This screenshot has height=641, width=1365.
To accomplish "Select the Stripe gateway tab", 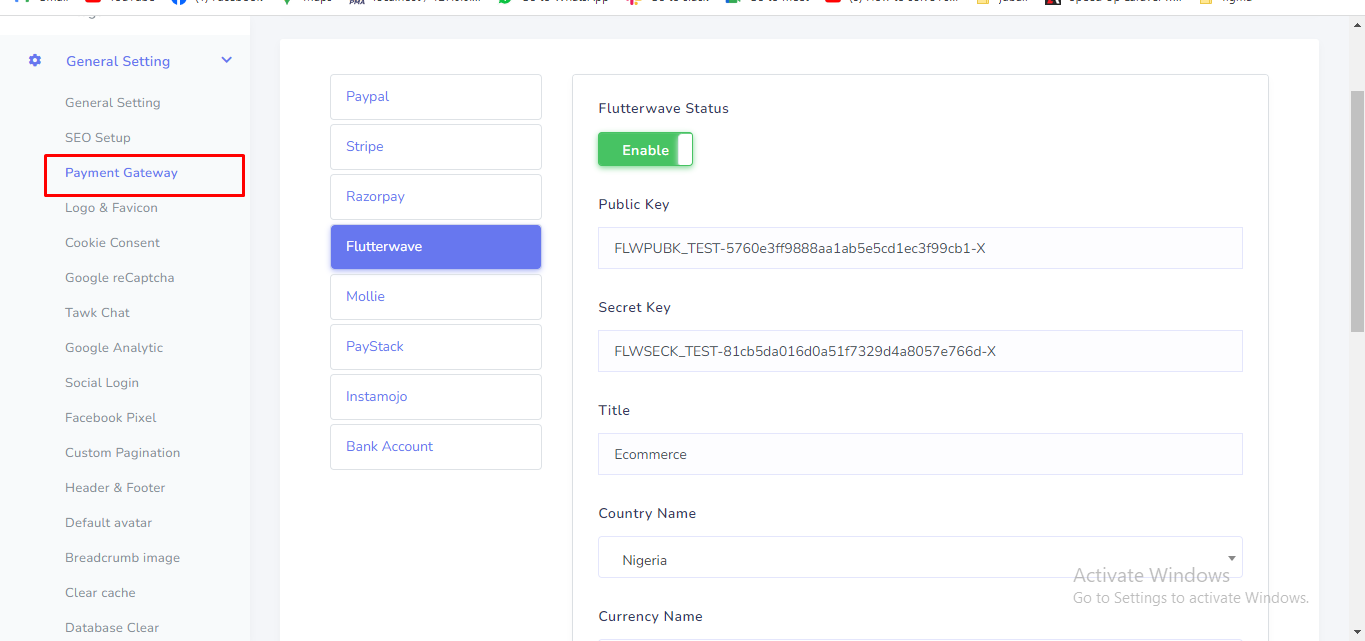I will (435, 147).
